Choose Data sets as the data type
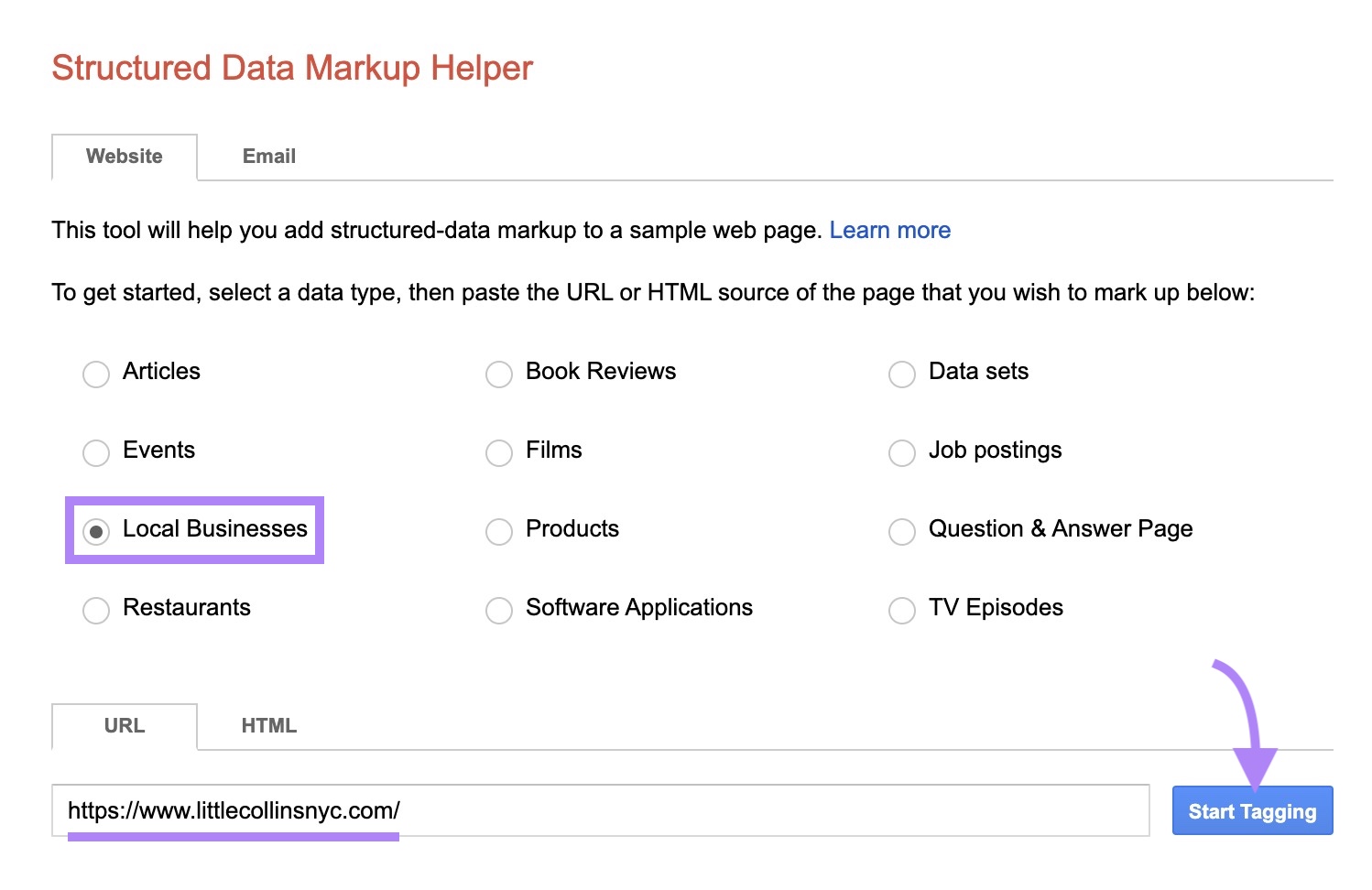The width and height of the screenshot is (1372, 890). [x=901, y=374]
